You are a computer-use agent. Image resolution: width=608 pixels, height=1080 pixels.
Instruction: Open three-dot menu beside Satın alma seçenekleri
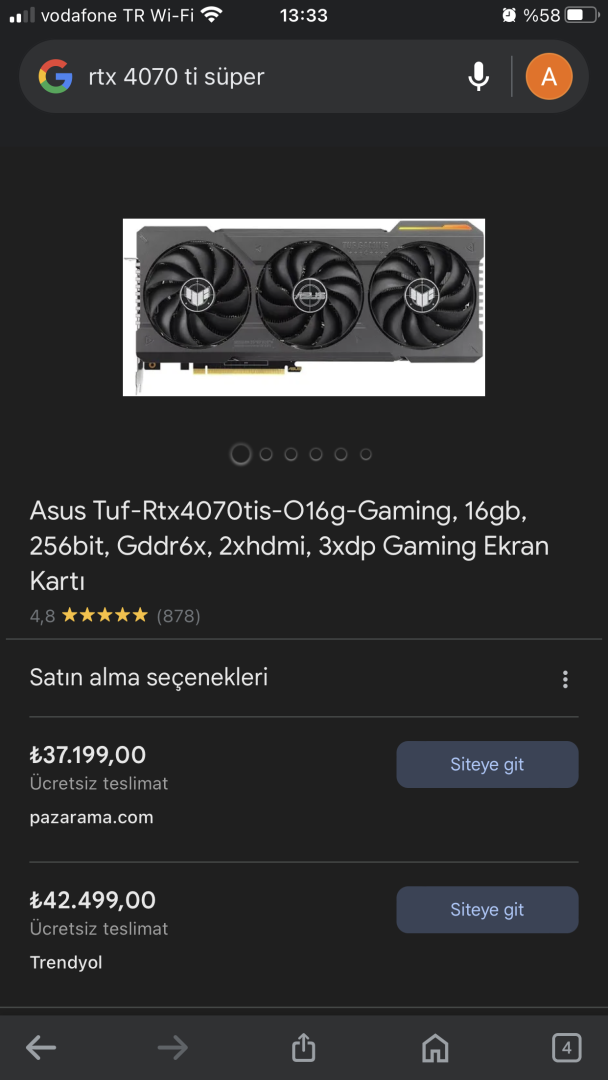565,680
